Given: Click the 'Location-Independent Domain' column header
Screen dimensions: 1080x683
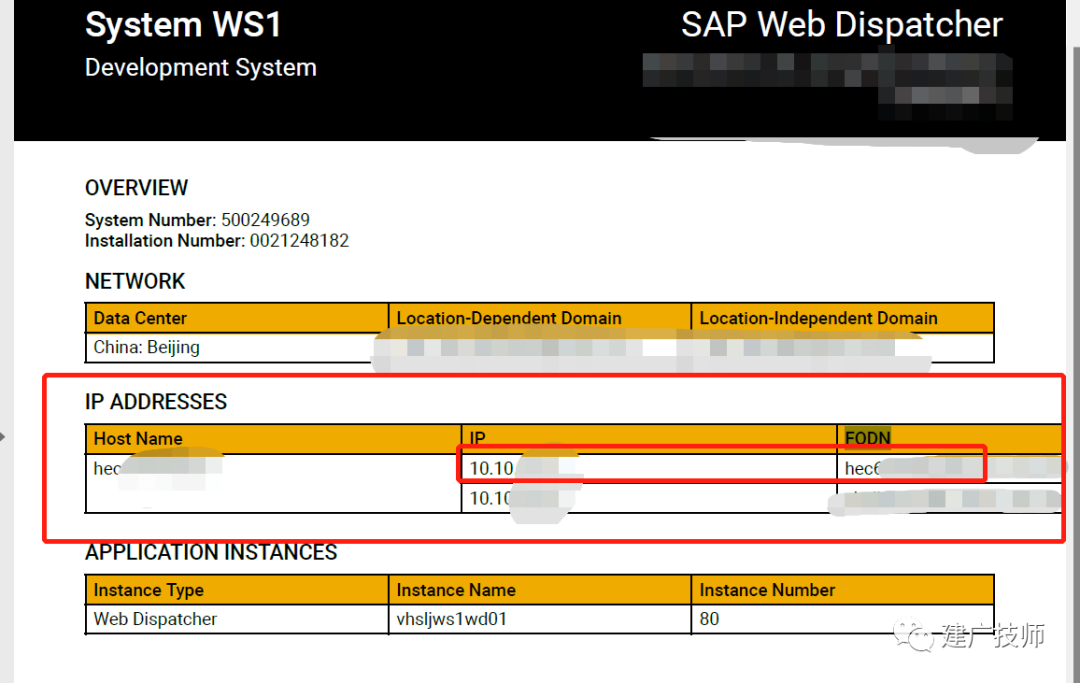Looking at the screenshot, I should point(842,318).
